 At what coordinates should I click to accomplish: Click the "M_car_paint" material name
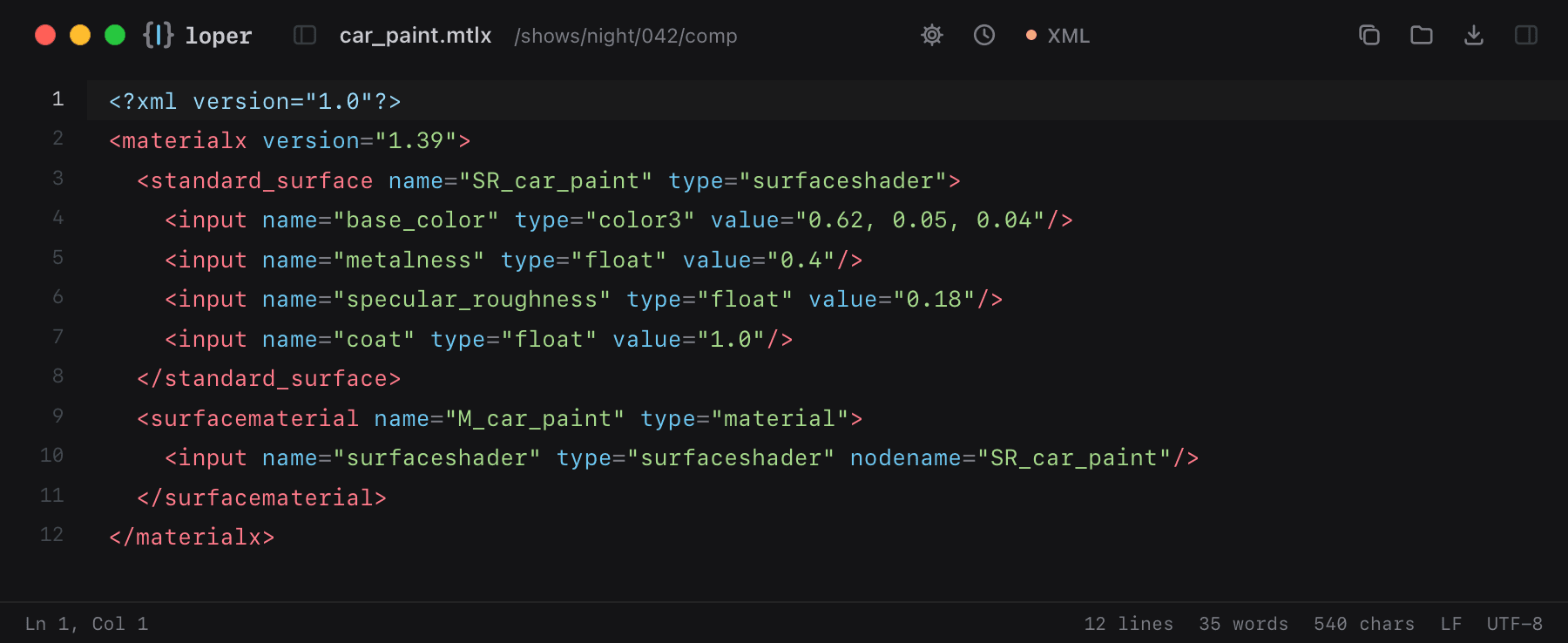(x=535, y=418)
